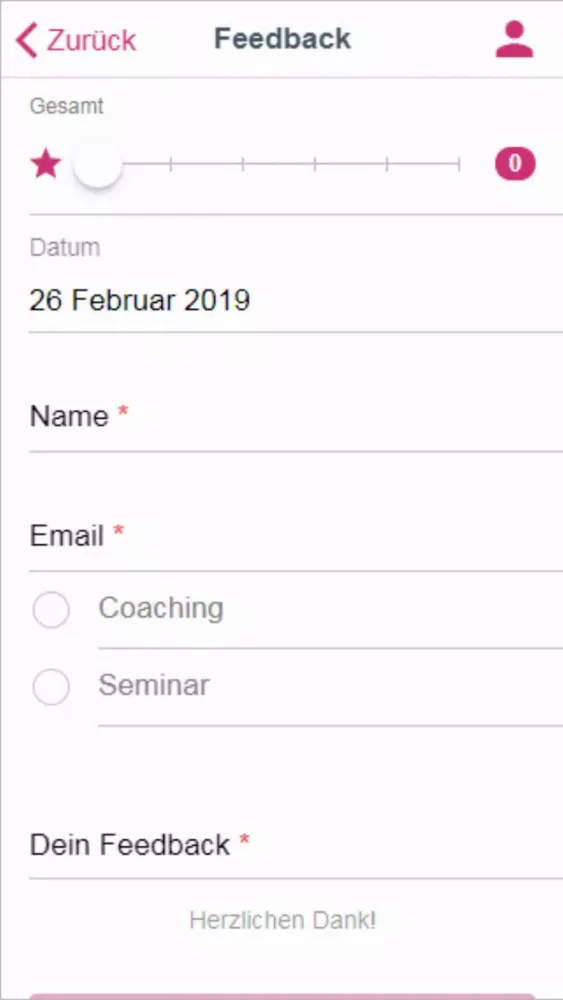Open the Datum date picker field

click(296, 300)
